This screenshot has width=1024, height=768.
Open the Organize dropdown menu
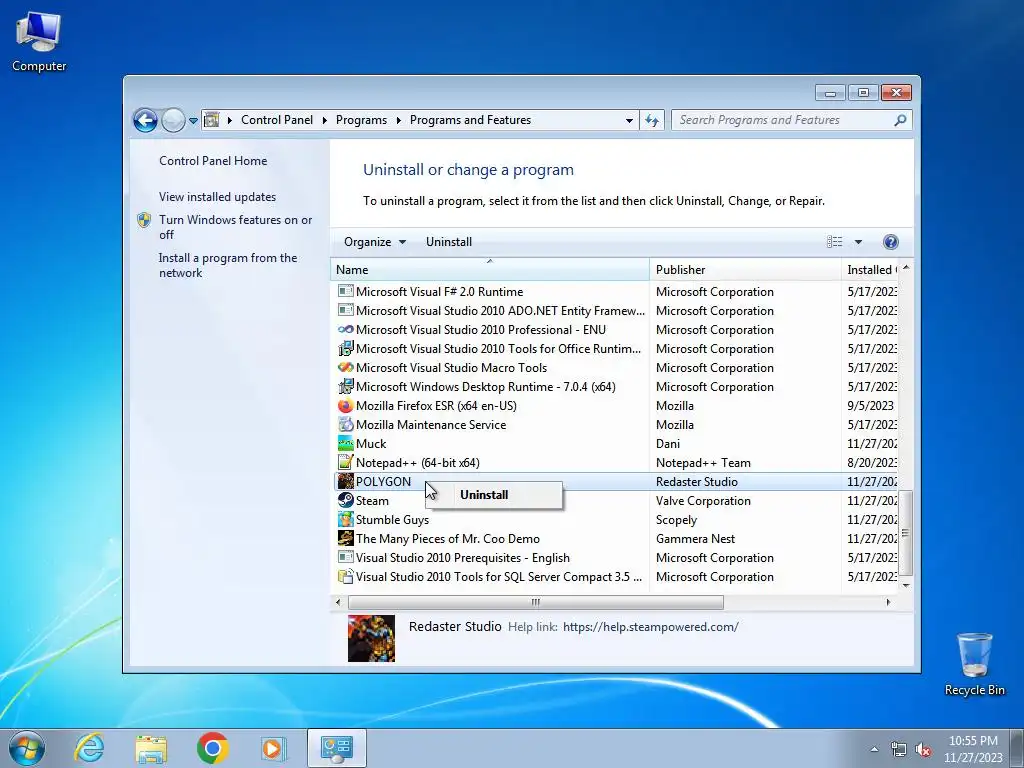click(x=375, y=242)
